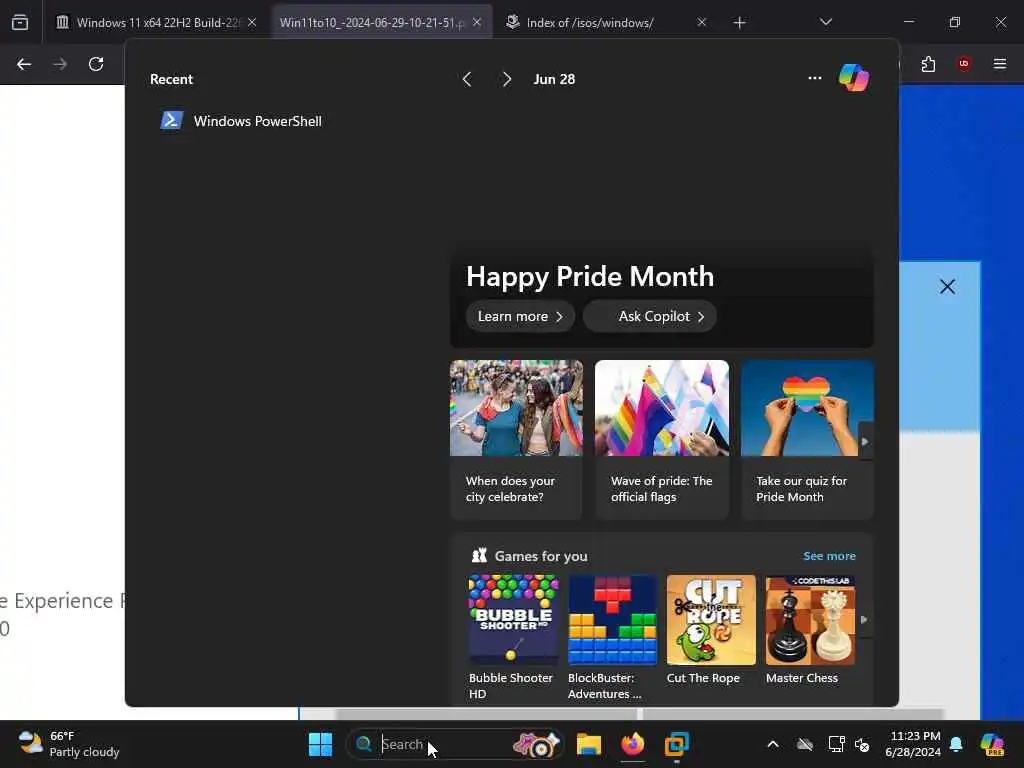Open 'Take our quiz for Pride Month' card

pos(807,439)
